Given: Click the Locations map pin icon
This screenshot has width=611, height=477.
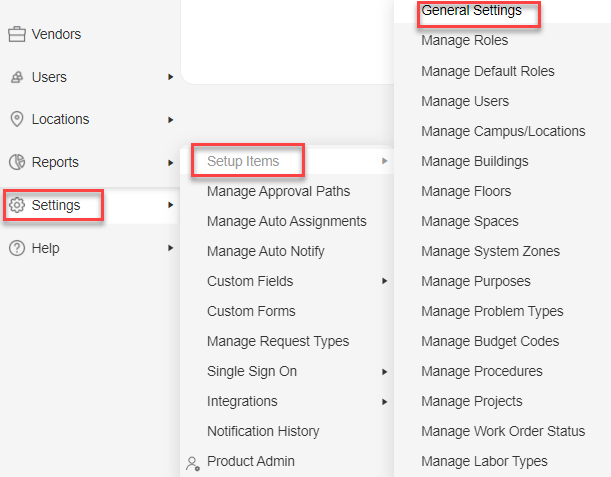Looking at the screenshot, I should 17,119.
